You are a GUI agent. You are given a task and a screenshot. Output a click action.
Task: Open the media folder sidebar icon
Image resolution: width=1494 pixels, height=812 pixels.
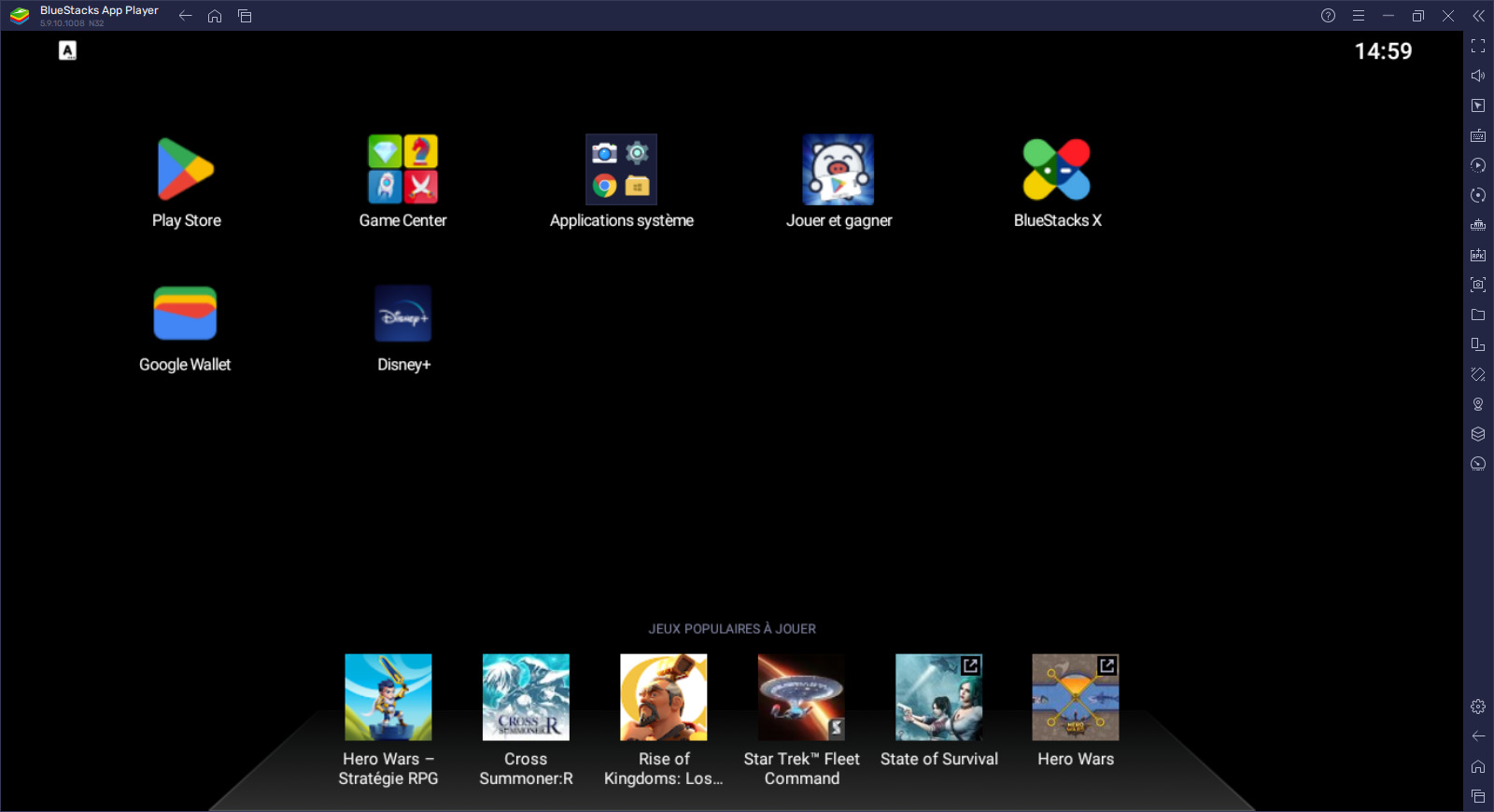pos(1478,315)
